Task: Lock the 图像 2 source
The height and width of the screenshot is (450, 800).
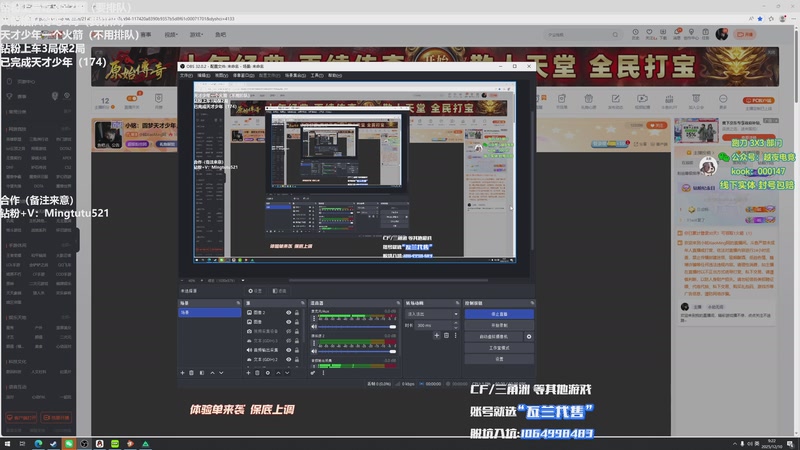Action: pos(297,313)
